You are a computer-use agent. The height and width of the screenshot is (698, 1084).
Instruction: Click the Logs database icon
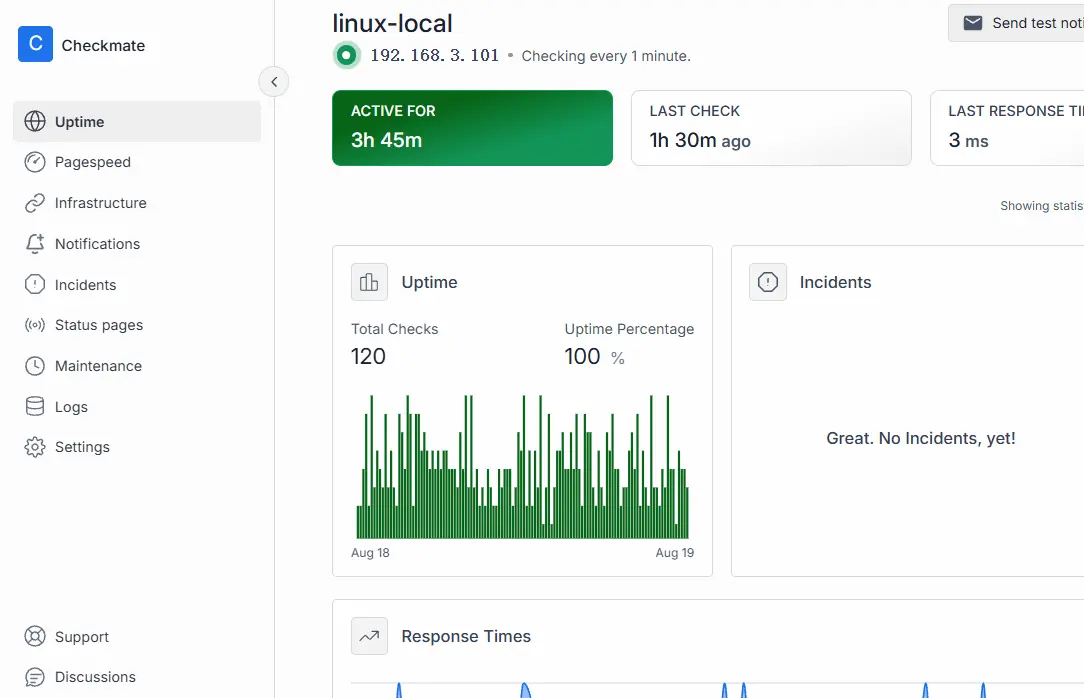[35, 407]
